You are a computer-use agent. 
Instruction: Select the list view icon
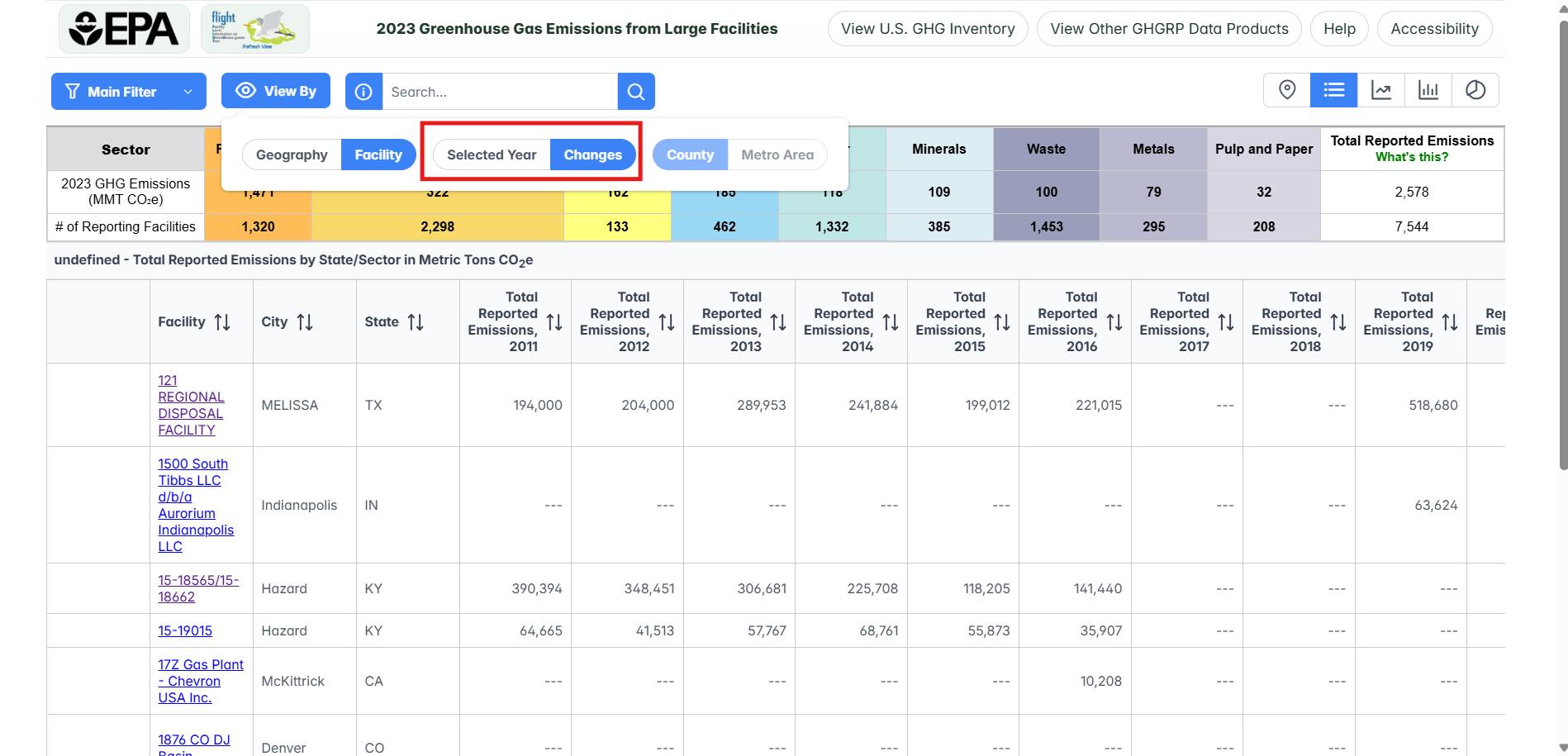click(x=1333, y=90)
